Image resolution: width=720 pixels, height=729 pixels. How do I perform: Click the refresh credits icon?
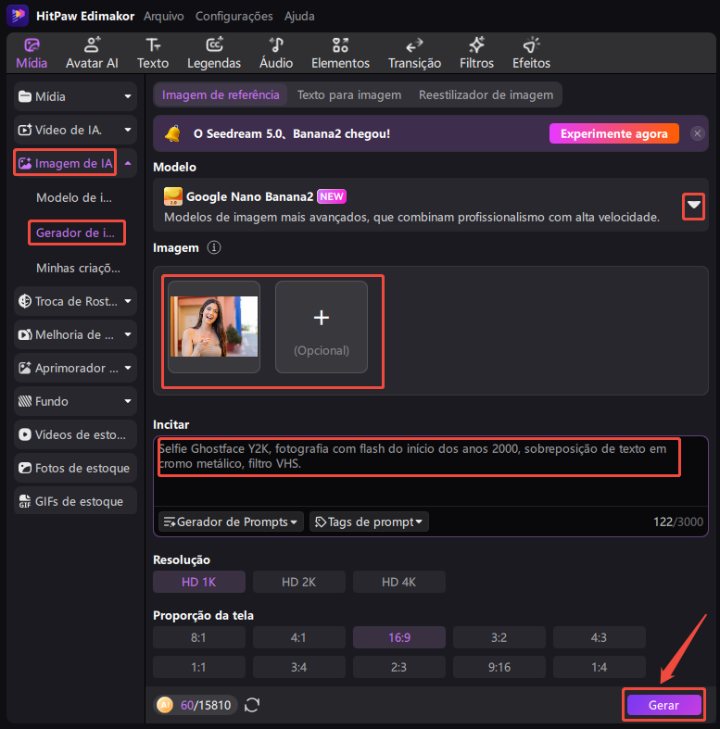[x=252, y=705]
